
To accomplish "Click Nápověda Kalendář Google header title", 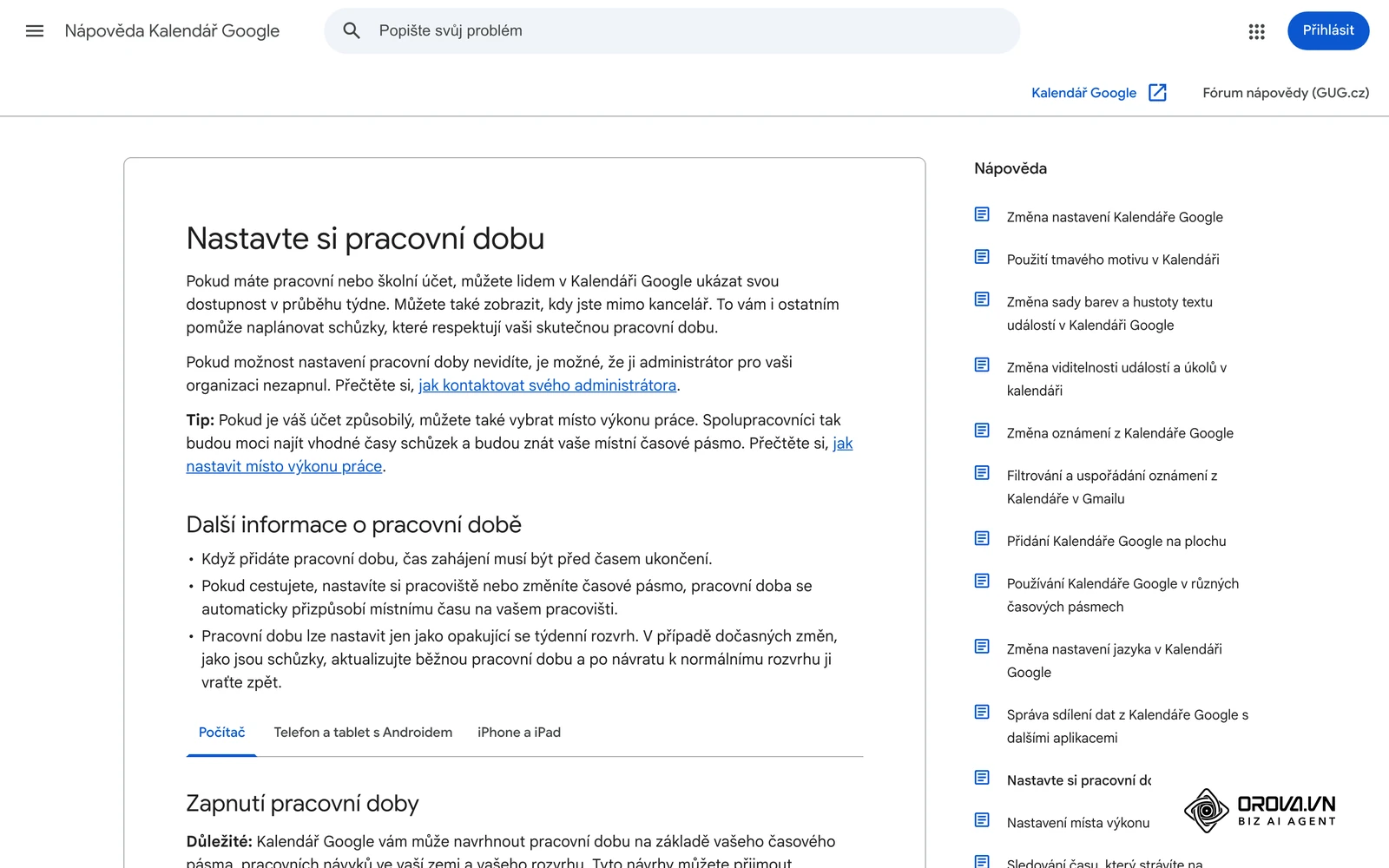I will pos(172,31).
